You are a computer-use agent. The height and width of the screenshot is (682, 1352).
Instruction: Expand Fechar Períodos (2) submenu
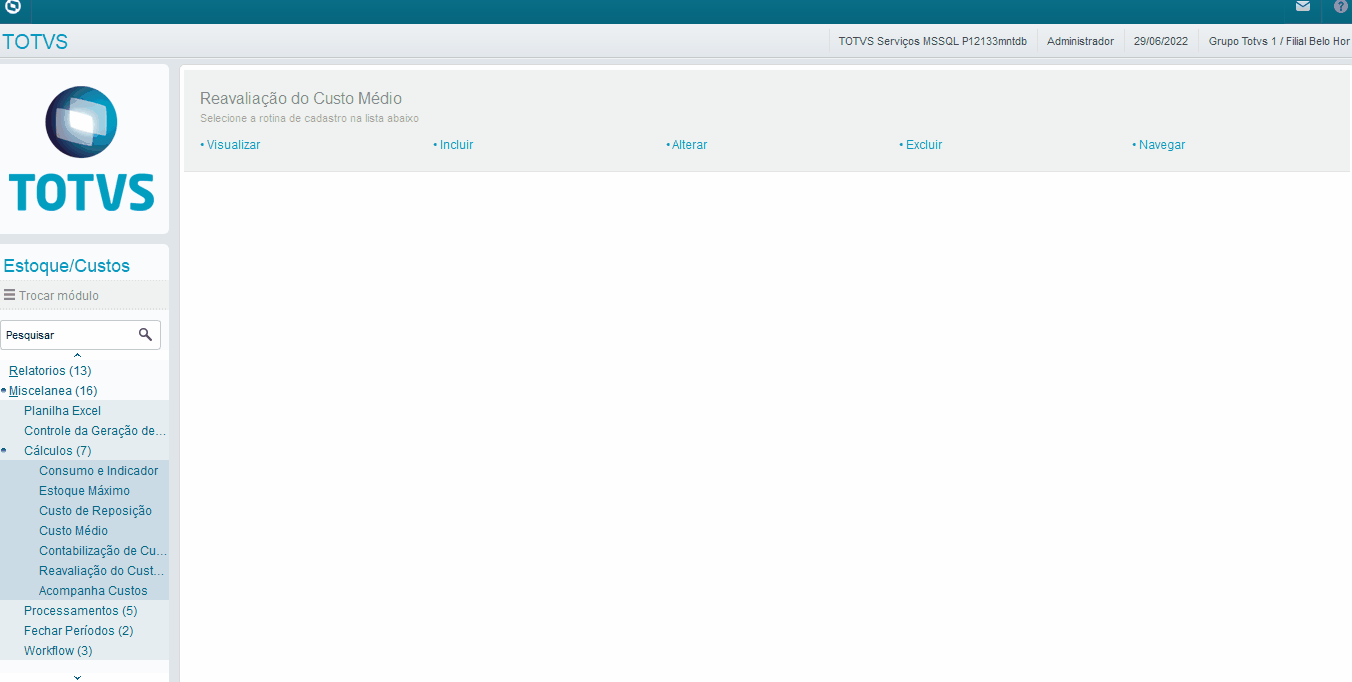tap(78, 631)
